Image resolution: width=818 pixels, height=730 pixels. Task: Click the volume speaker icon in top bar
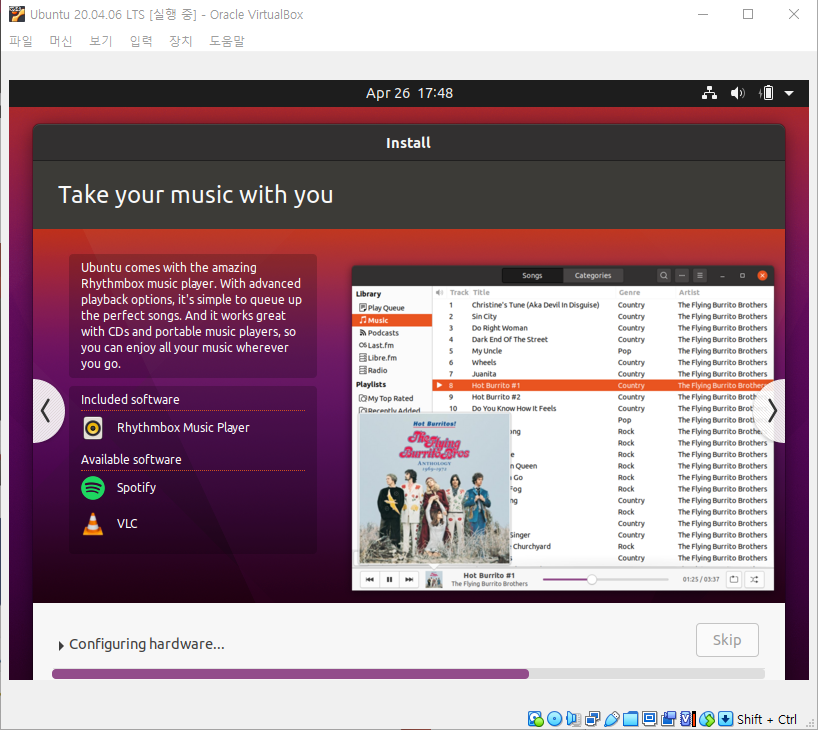(738, 93)
